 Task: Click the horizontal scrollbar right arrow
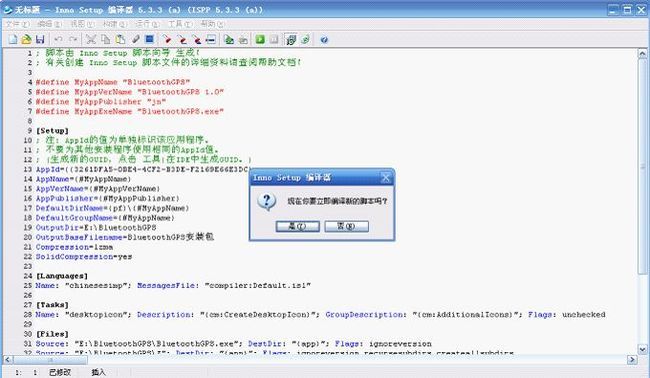(x=632, y=359)
